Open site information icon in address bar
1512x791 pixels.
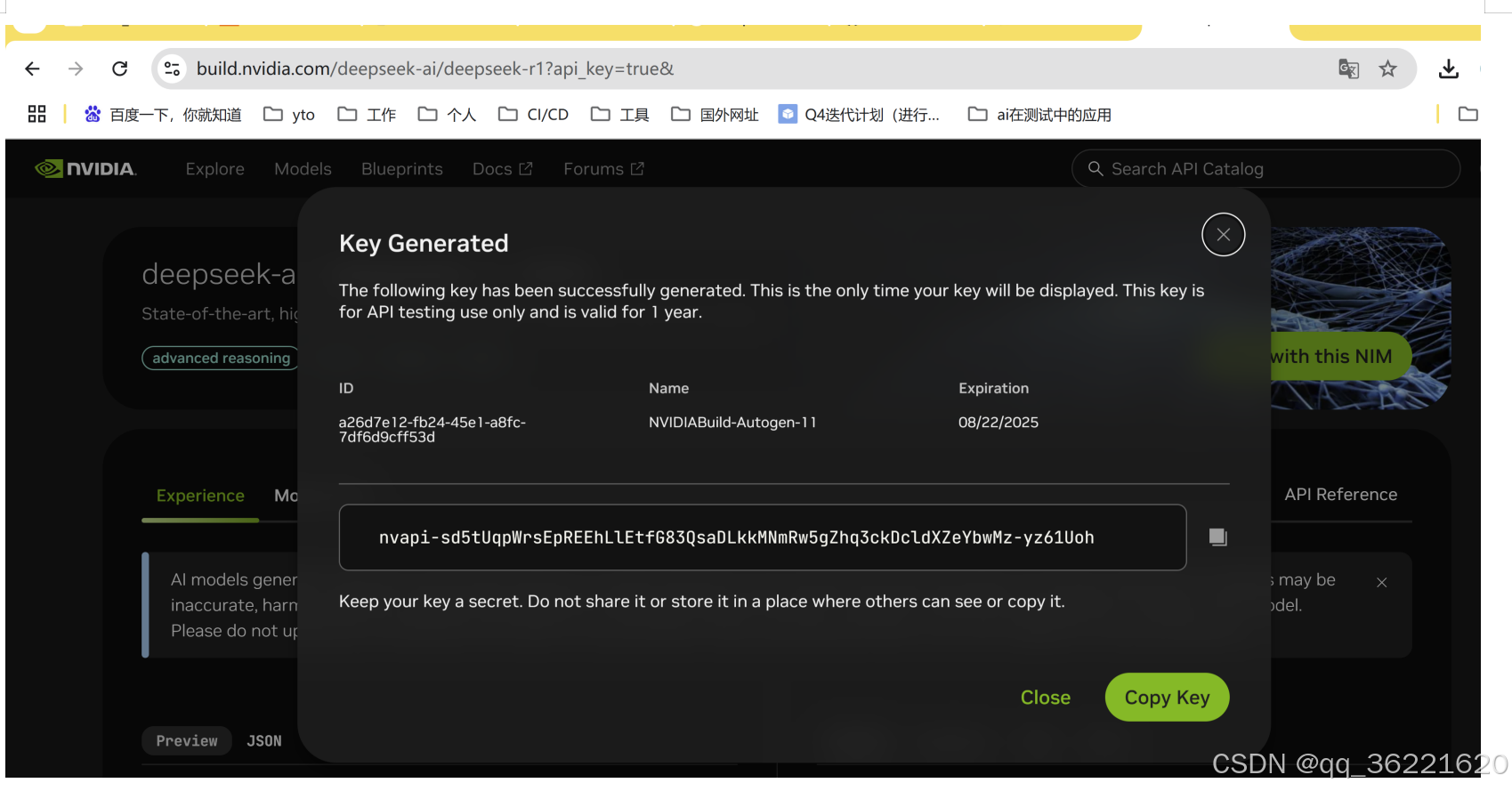(172, 69)
